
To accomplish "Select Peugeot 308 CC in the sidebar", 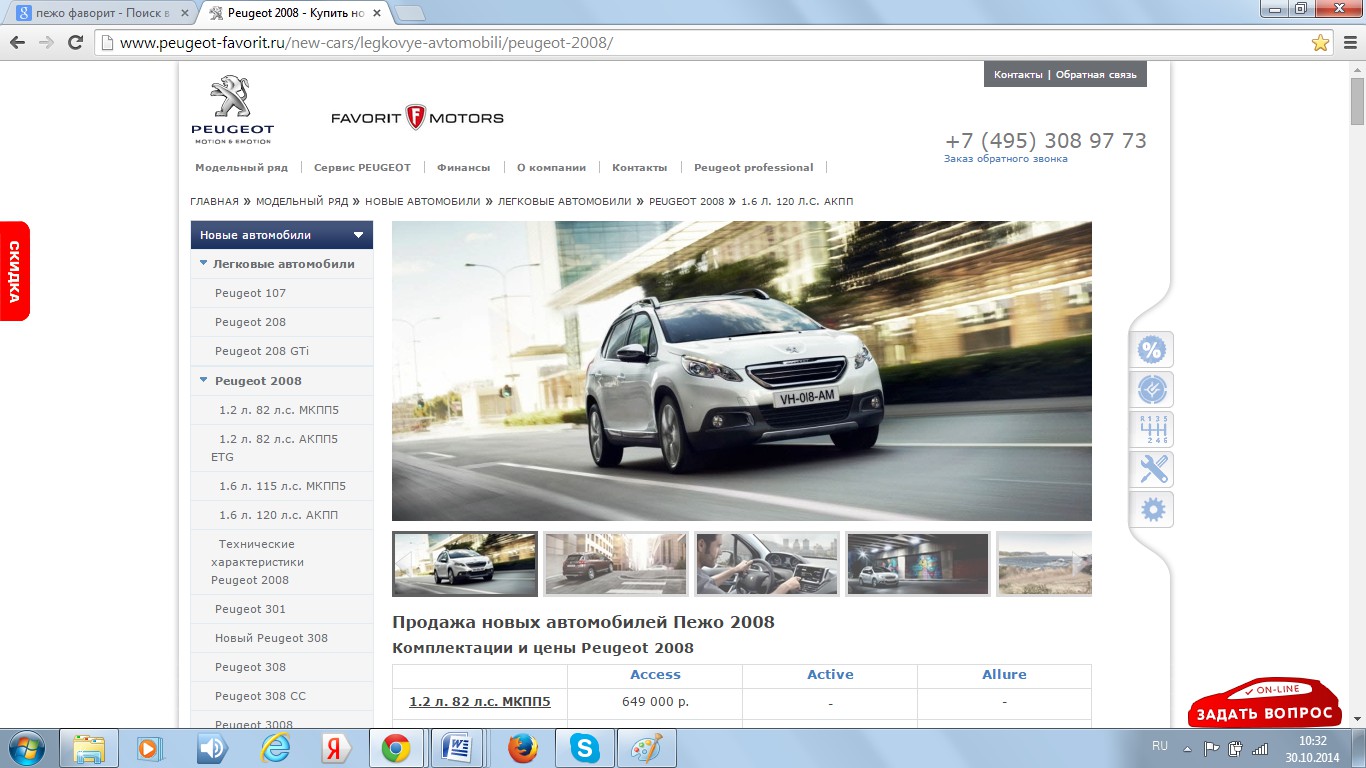I will 260,696.
